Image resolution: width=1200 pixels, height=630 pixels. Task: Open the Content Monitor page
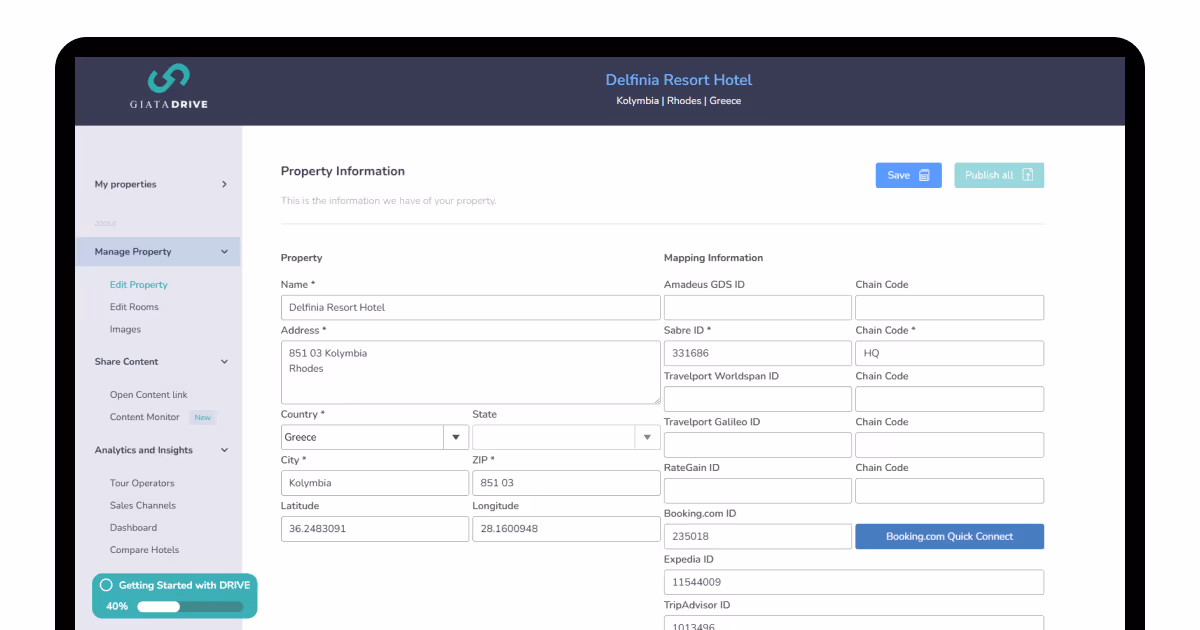point(145,417)
